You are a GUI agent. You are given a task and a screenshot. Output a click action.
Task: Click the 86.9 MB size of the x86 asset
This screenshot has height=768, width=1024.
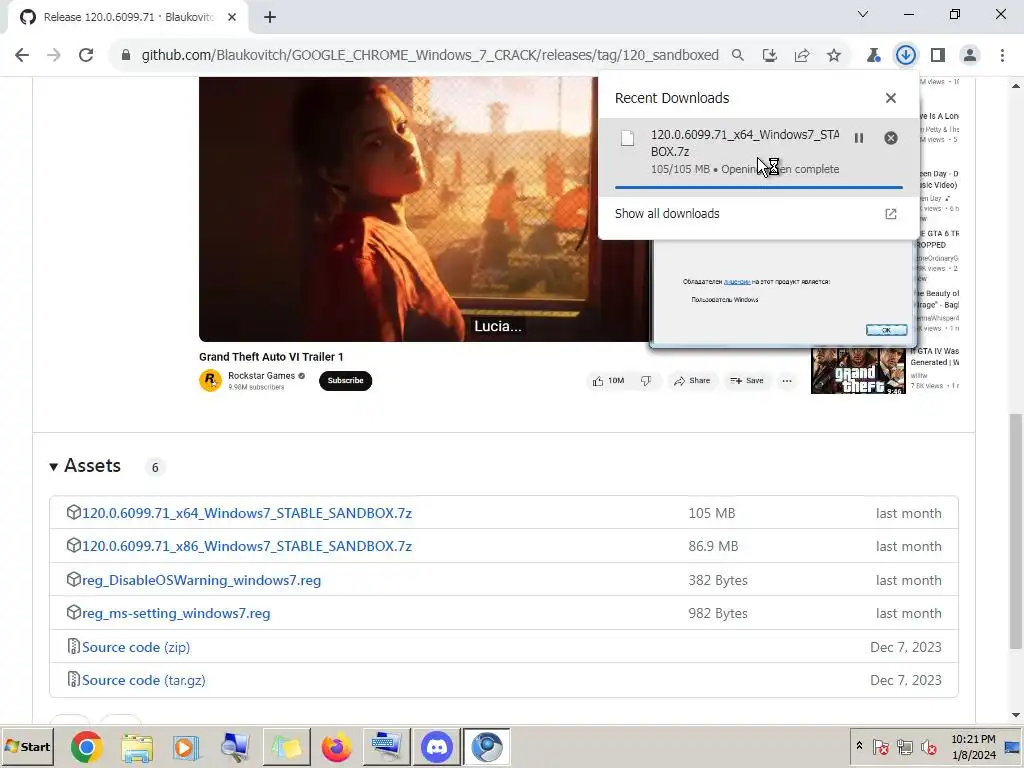[713, 546]
